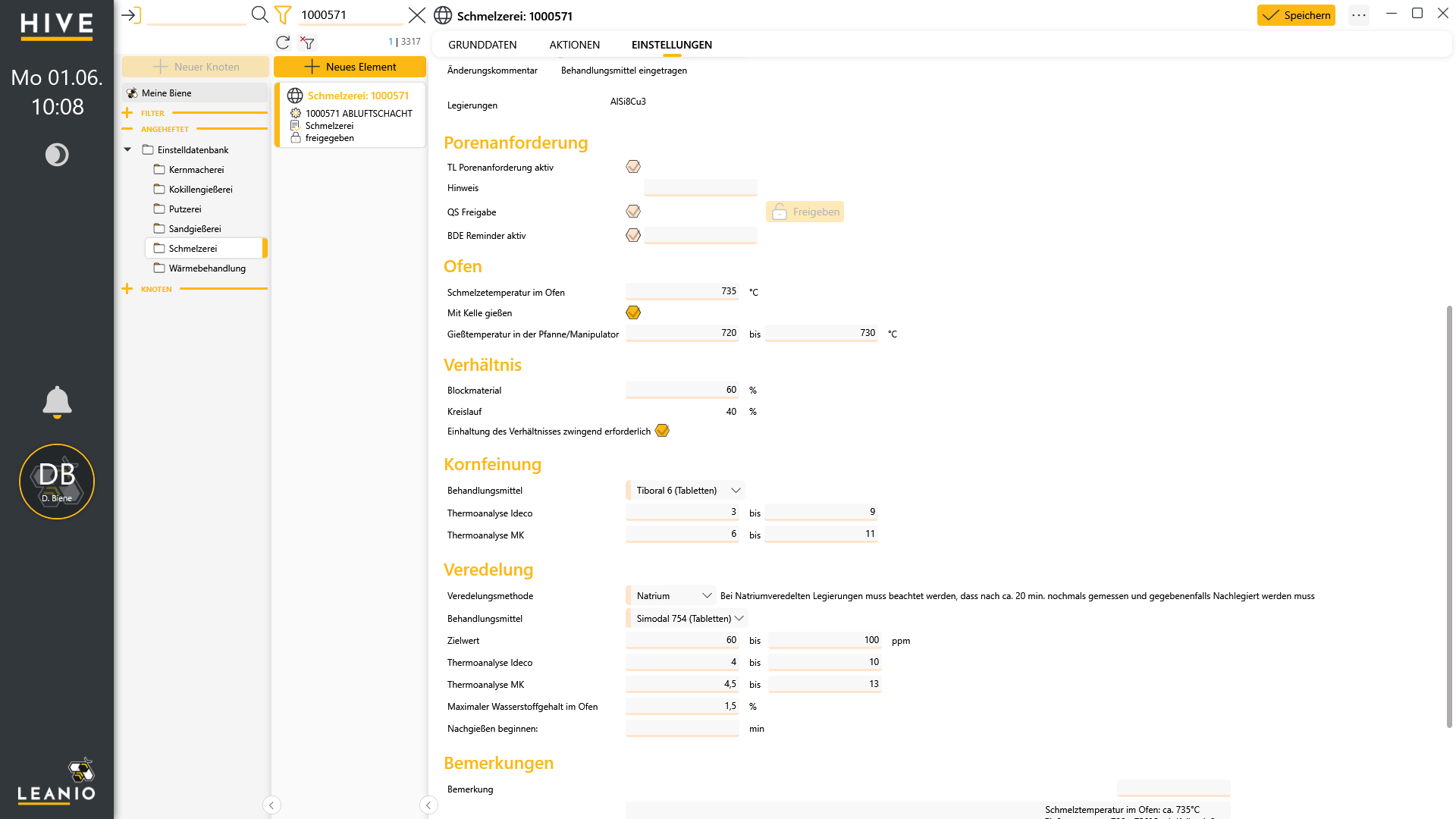Select Schmelzerei folder in tree
The image size is (1456, 819).
tap(206, 249)
